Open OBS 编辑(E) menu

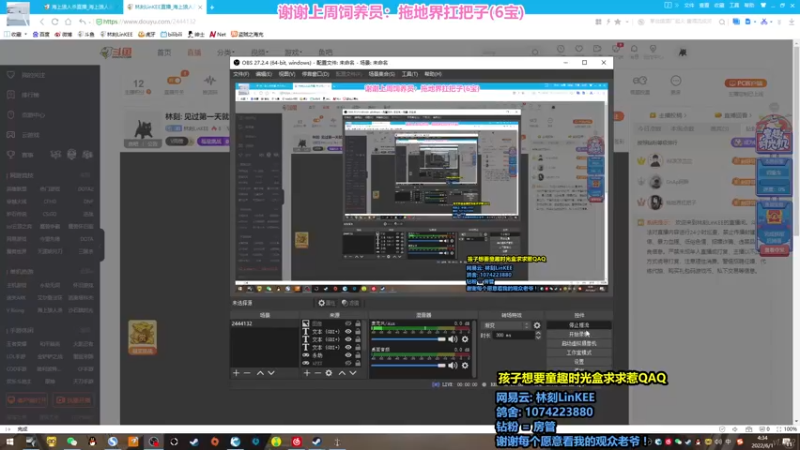(263, 74)
